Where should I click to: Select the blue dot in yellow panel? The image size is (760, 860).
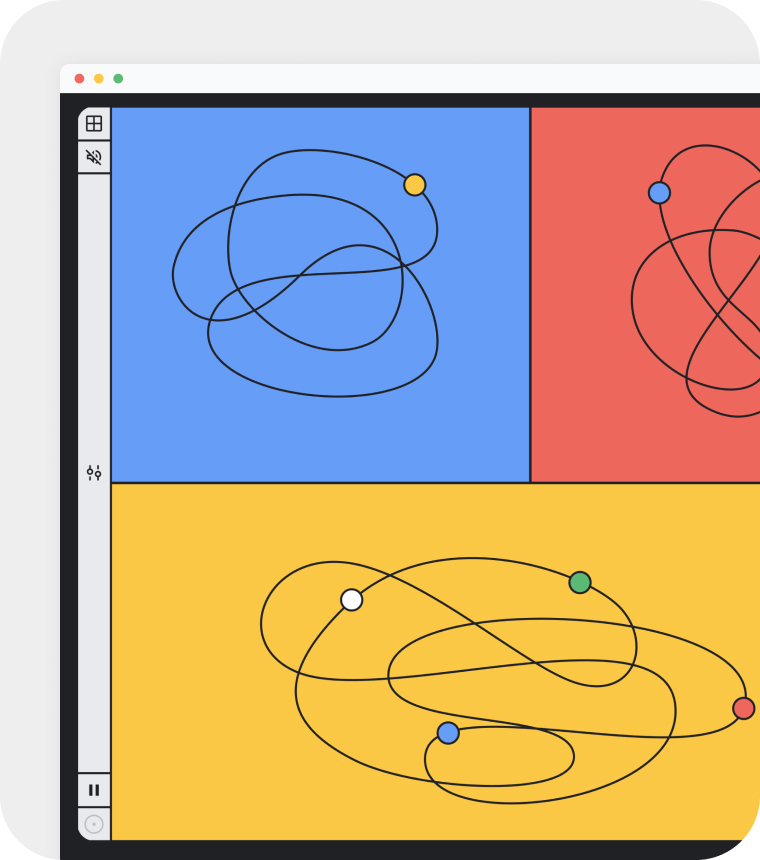pyautogui.click(x=448, y=733)
